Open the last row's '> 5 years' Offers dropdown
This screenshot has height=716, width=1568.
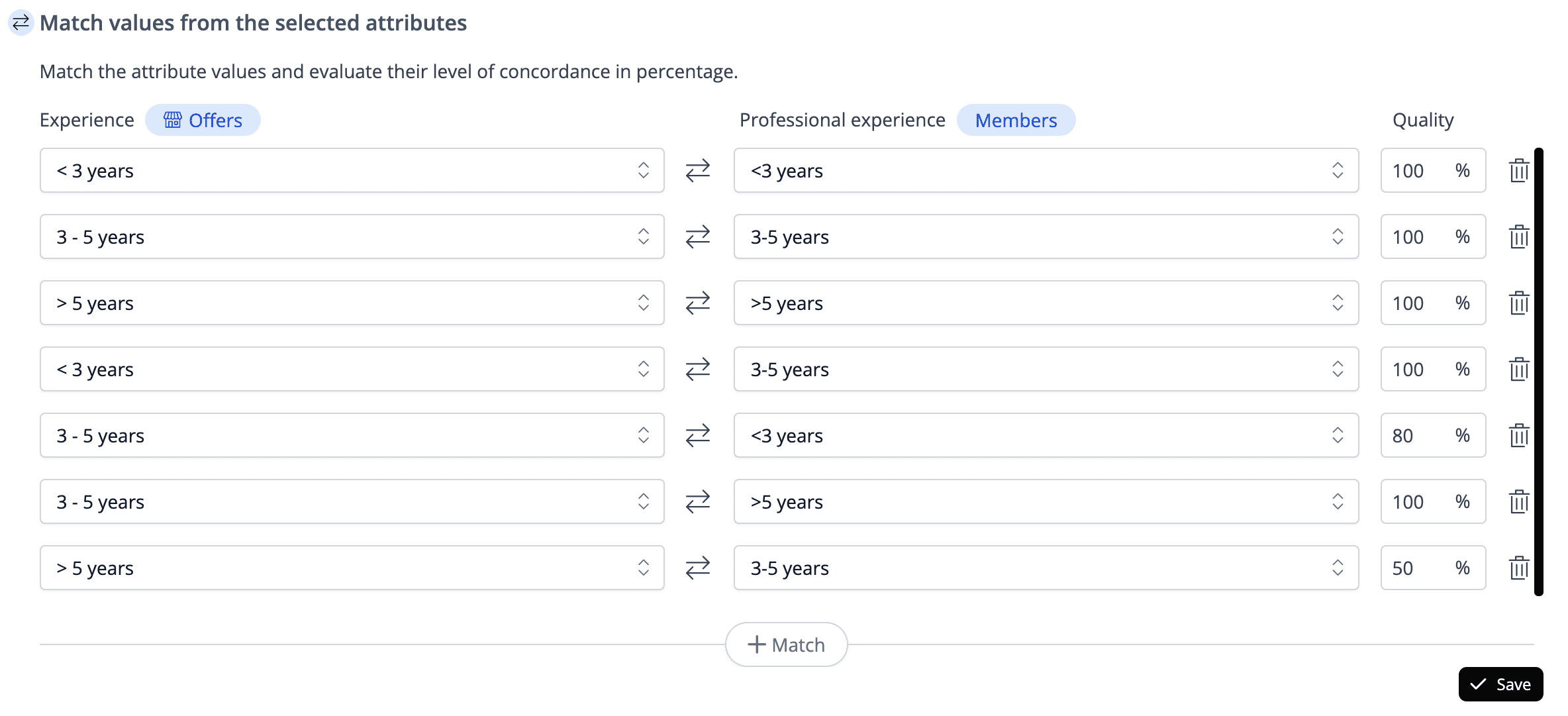coord(352,568)
